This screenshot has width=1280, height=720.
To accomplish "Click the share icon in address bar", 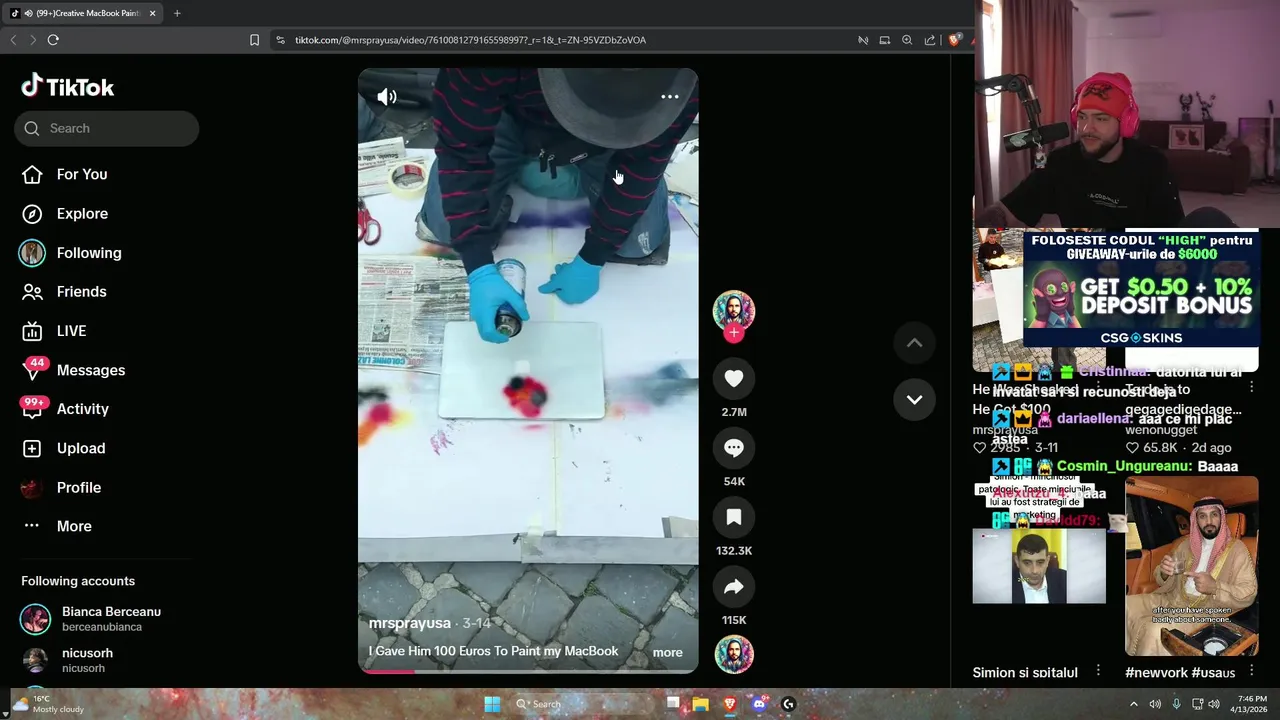I will [x=930, y=40].
